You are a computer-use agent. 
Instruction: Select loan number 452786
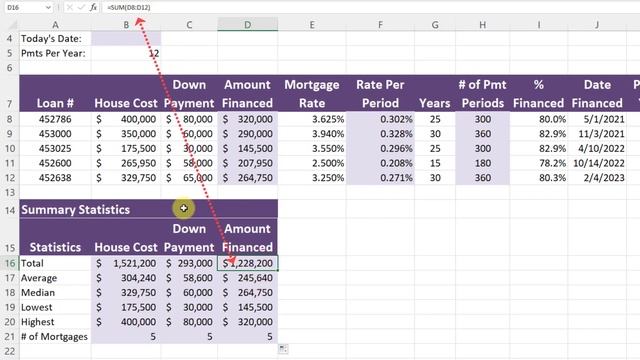pyautogui.click(x=55, y=119)
